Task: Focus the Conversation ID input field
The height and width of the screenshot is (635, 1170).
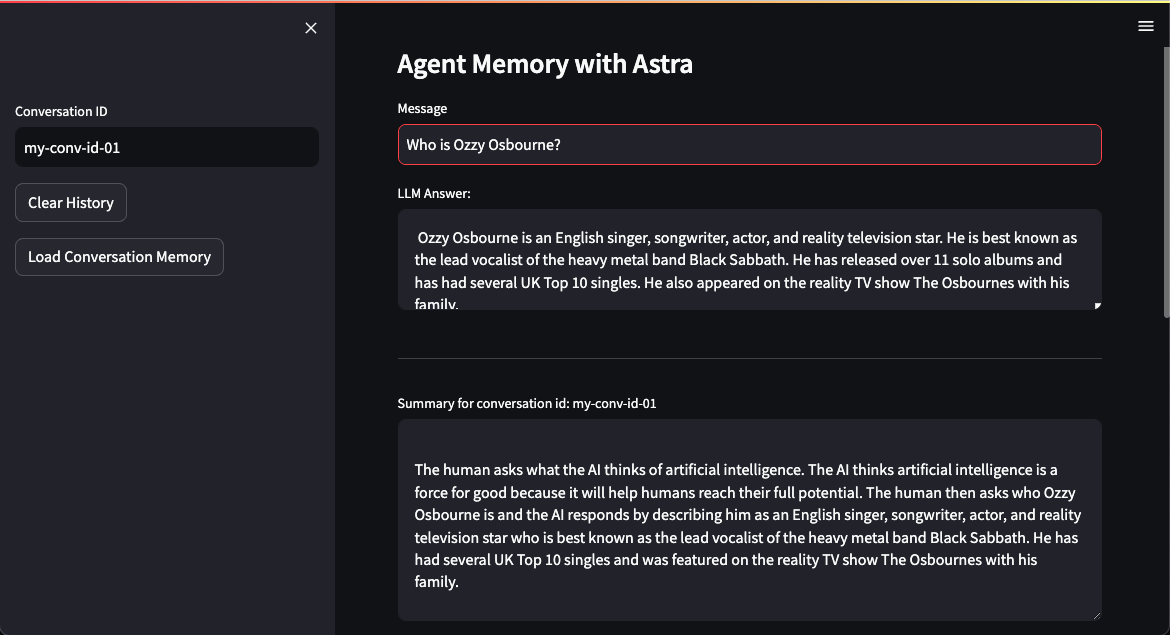Action: click(166, 147)
